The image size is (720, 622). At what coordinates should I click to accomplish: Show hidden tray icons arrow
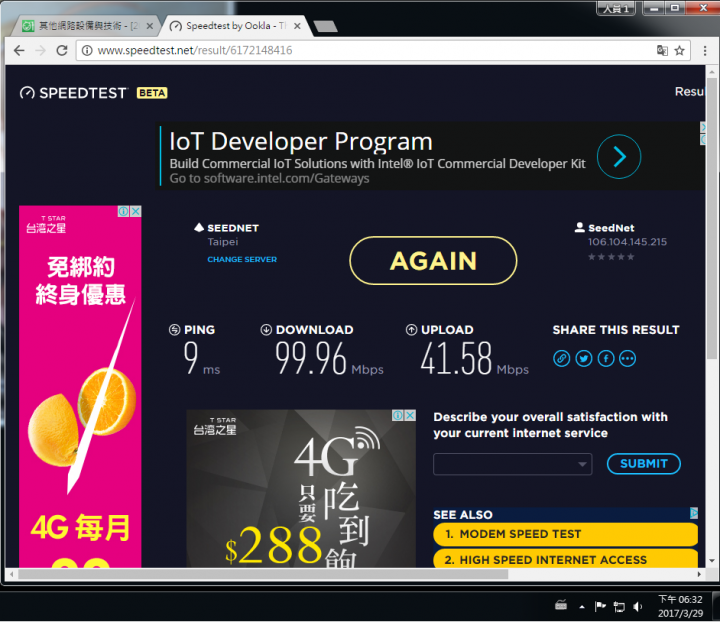pyautogui.click(x=582, y=607)
